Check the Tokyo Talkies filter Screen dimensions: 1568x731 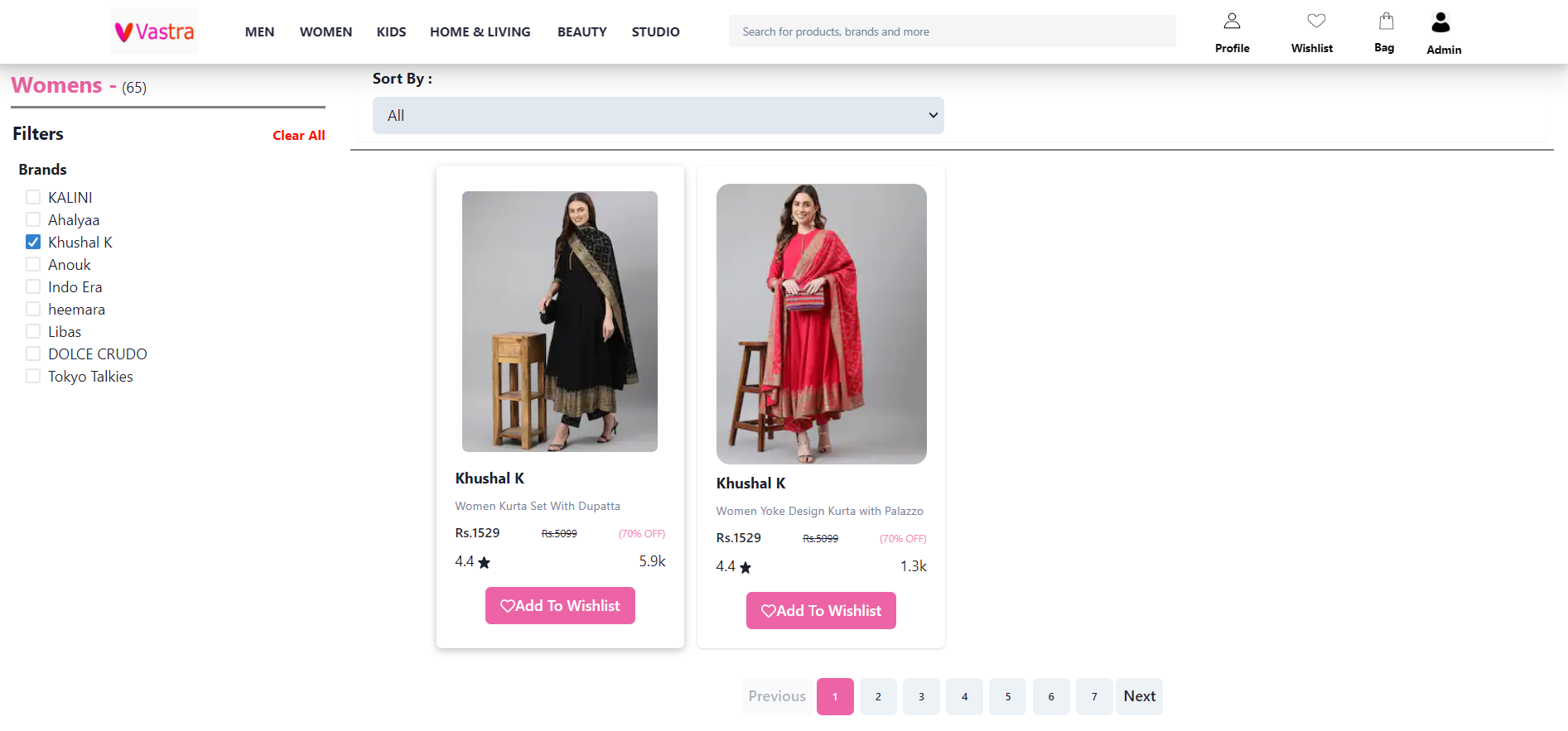tap(32, 375)
